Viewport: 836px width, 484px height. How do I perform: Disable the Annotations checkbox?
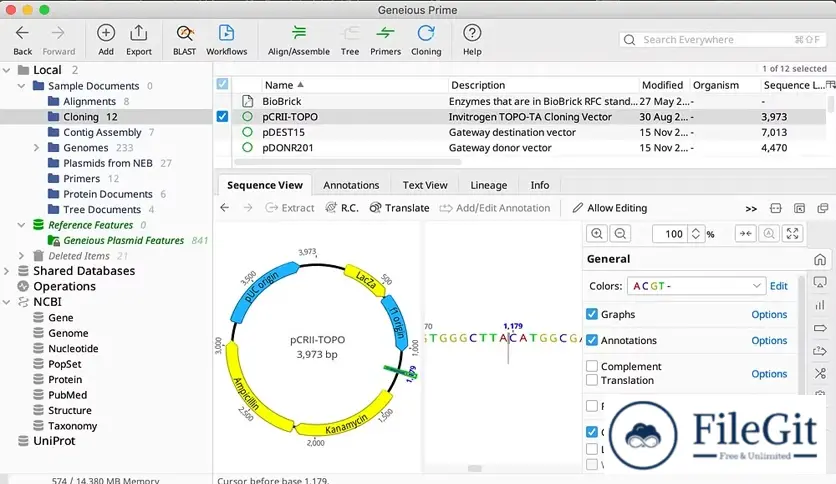[x=592, y=340]
